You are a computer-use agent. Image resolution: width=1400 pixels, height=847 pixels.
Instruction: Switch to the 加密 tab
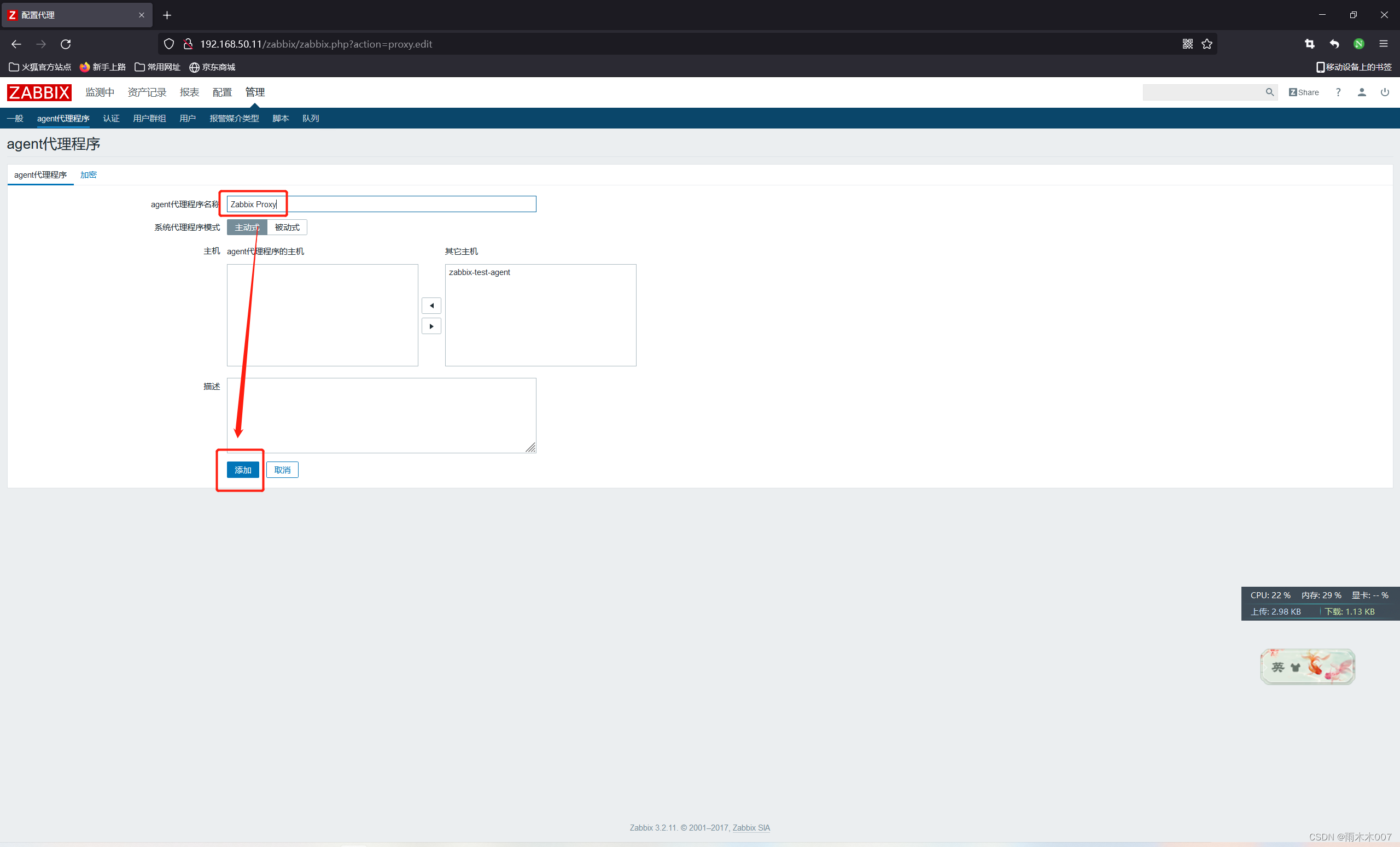pos(88,174)
